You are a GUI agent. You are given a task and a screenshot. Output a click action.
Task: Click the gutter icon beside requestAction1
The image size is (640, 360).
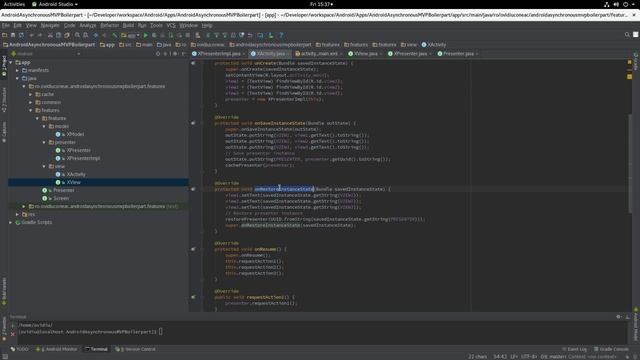193,297
